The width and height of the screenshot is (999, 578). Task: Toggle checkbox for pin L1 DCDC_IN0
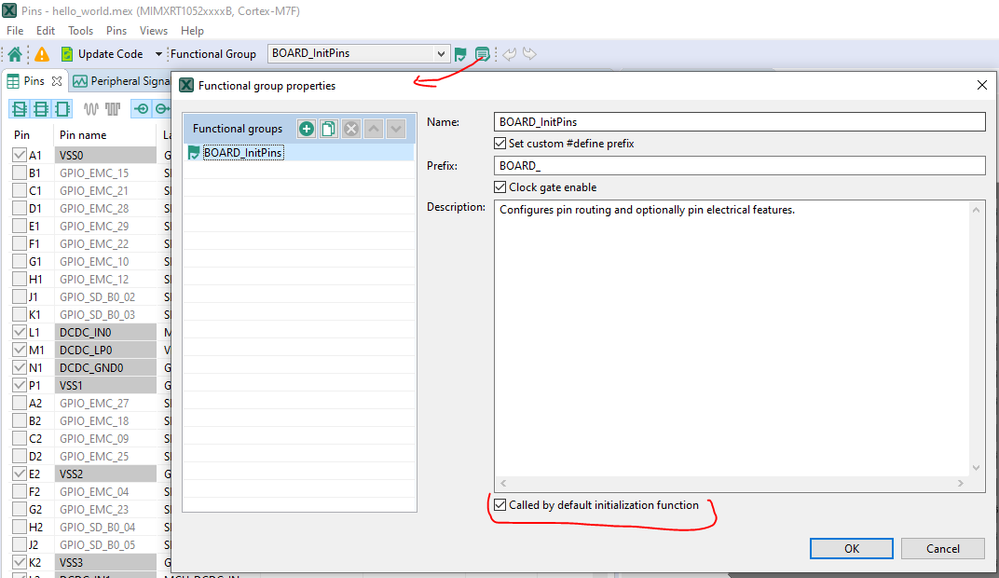[19, 332]
